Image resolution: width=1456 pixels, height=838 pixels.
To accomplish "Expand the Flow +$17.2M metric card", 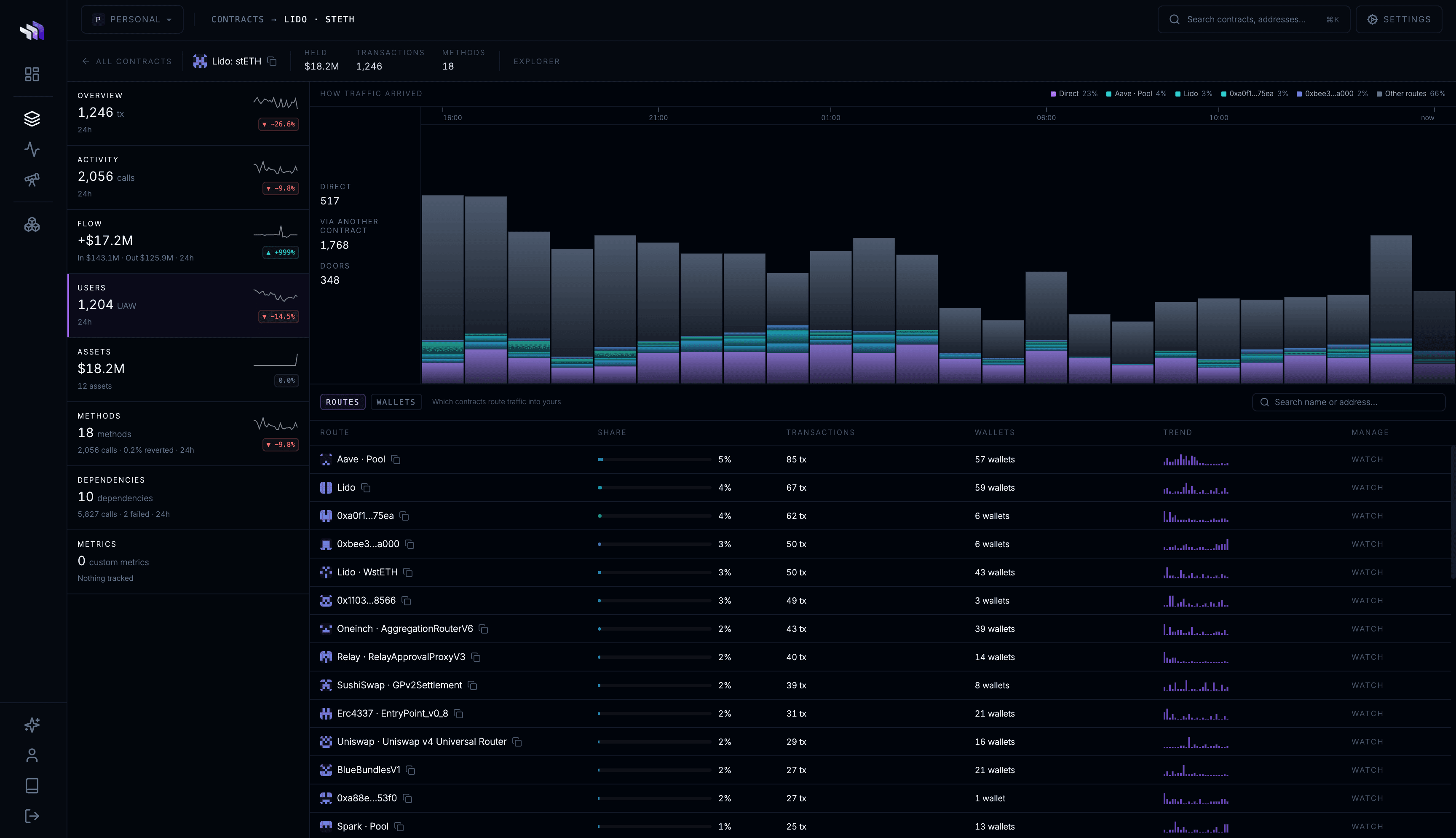I will [x=188, y=242].
